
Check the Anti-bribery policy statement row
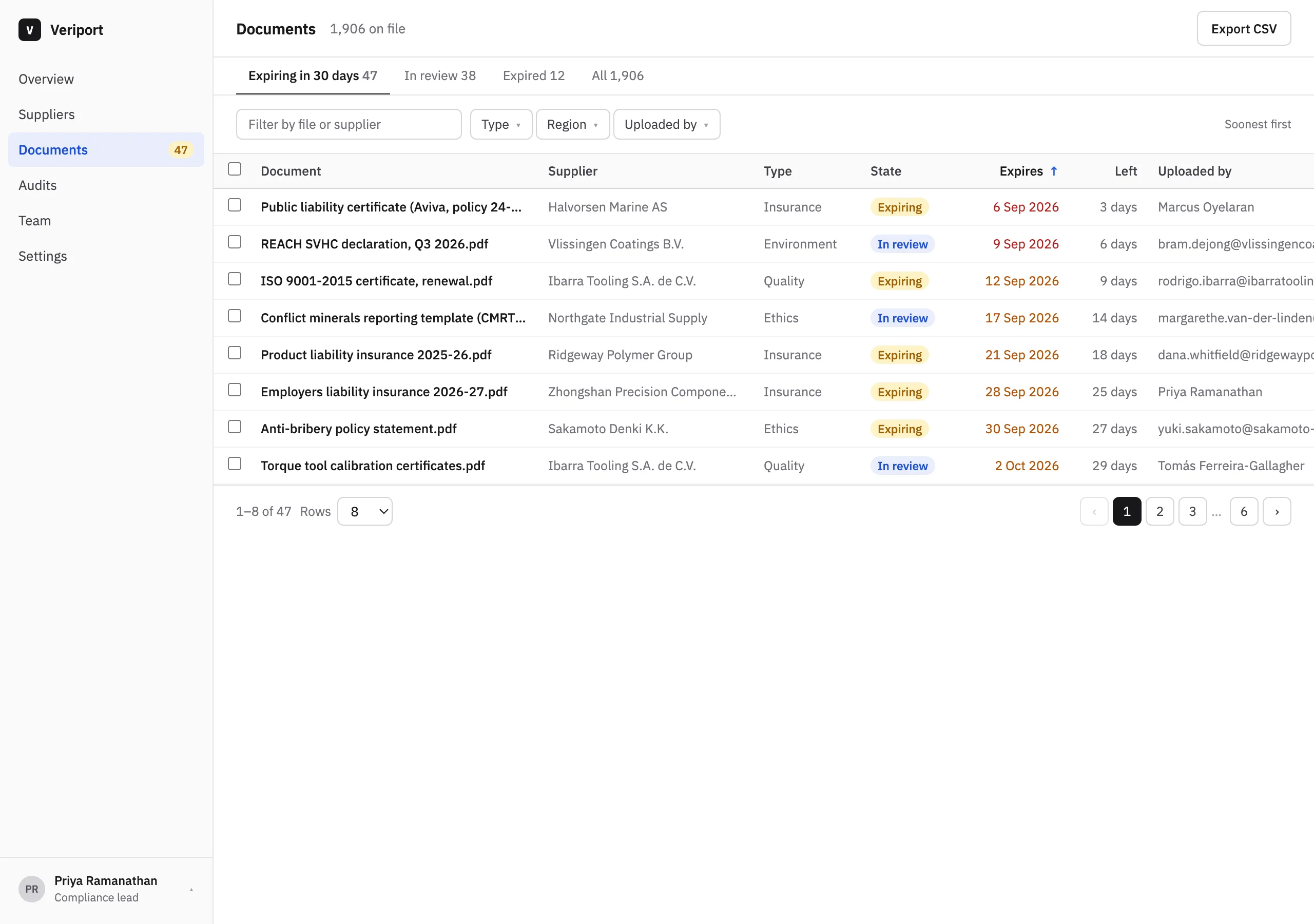(x=235, y=427)
